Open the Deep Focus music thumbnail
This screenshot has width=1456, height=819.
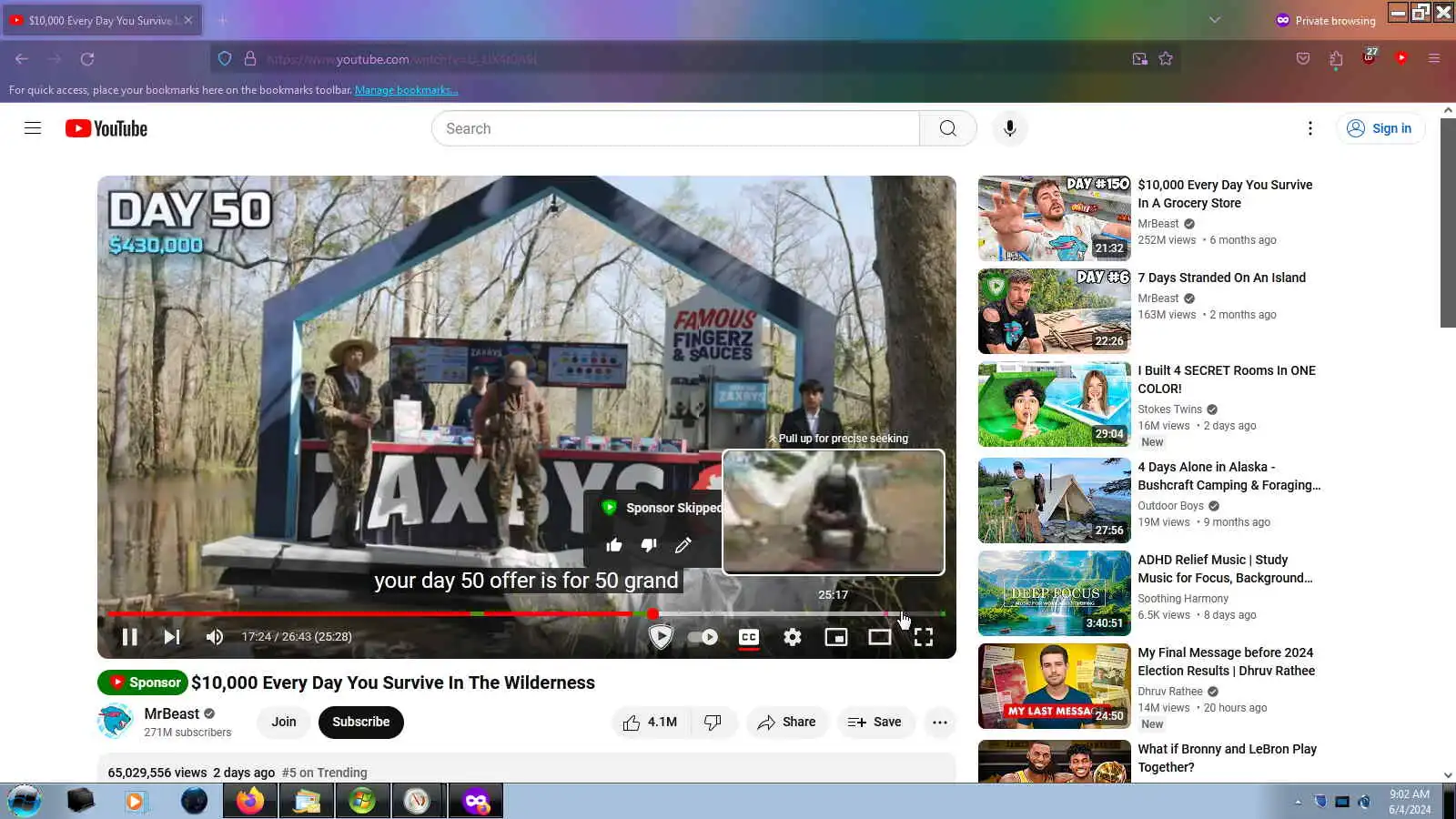click(1055, 593)
